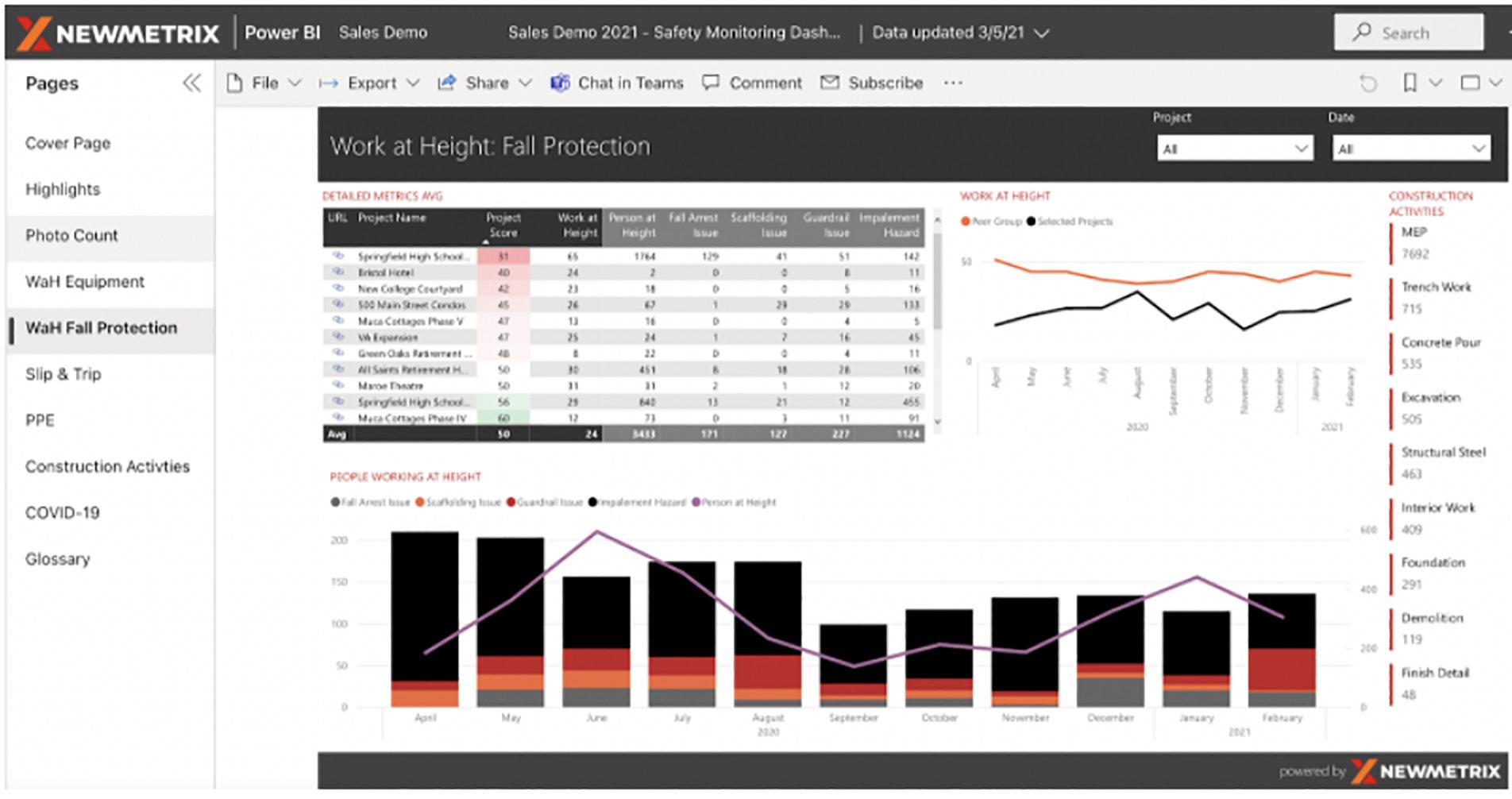Click the Comment speech bubble icon

tap(711, 83)
